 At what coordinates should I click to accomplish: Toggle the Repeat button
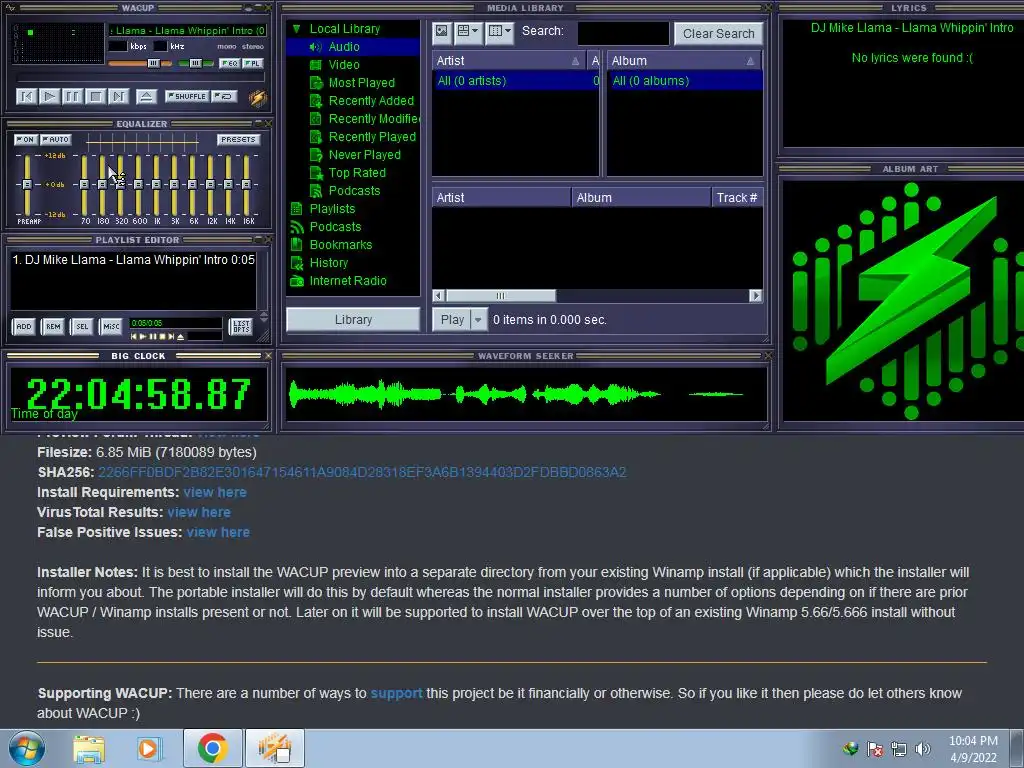[224, 96]
